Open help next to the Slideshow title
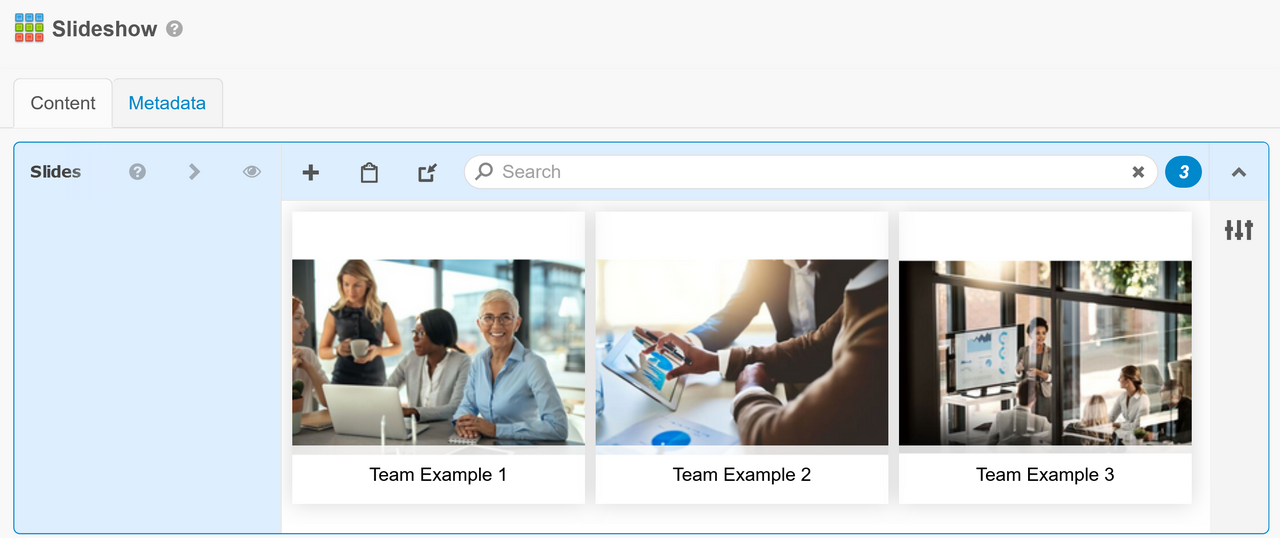The image size is (1280, 538). (174, 29)
